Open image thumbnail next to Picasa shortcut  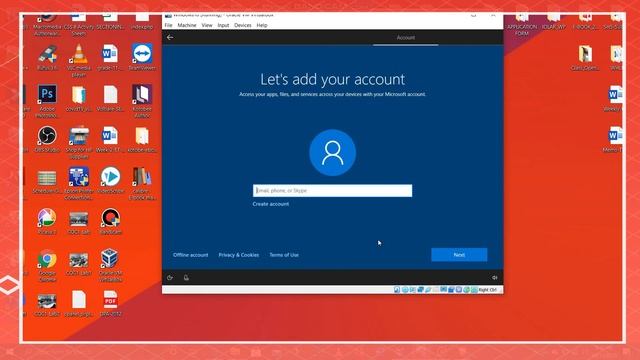[x=78, y=222]
